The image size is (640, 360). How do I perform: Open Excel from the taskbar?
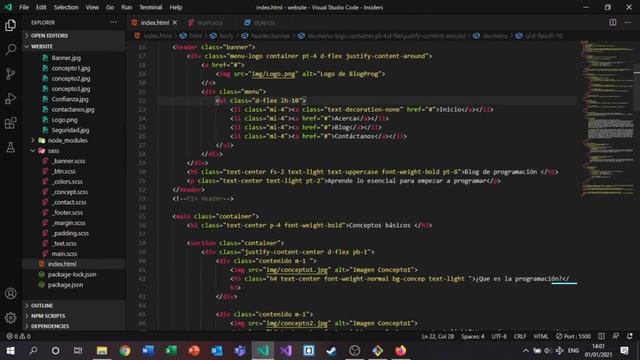171,351
